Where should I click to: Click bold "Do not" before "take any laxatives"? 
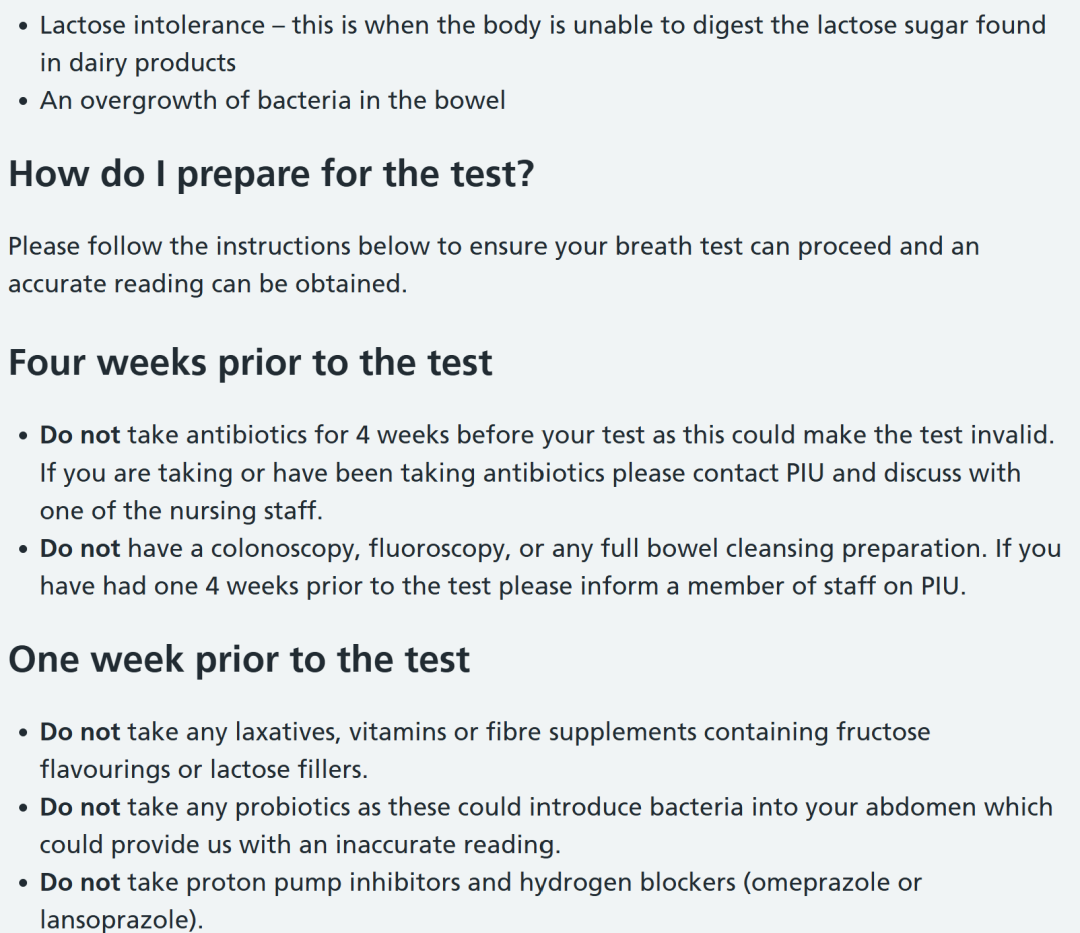click(x=80, y=732)
